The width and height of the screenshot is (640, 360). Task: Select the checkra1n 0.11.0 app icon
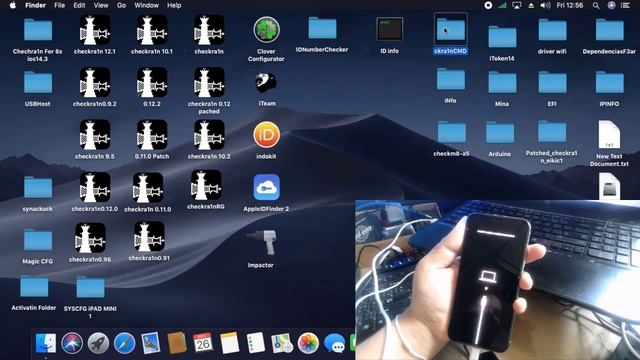click(x=148, y=187)
